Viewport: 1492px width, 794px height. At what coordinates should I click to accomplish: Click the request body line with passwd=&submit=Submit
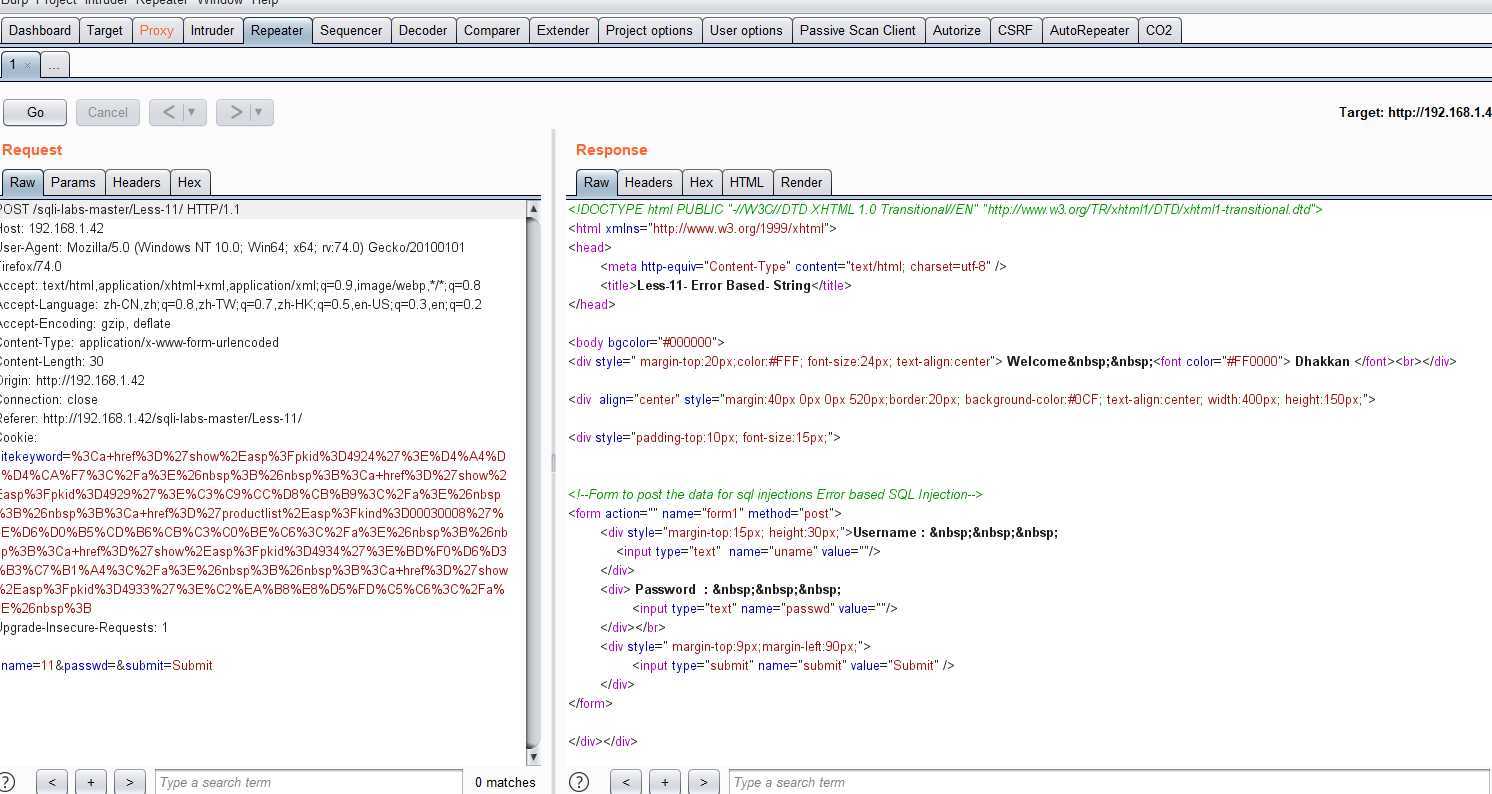(106, 665)
